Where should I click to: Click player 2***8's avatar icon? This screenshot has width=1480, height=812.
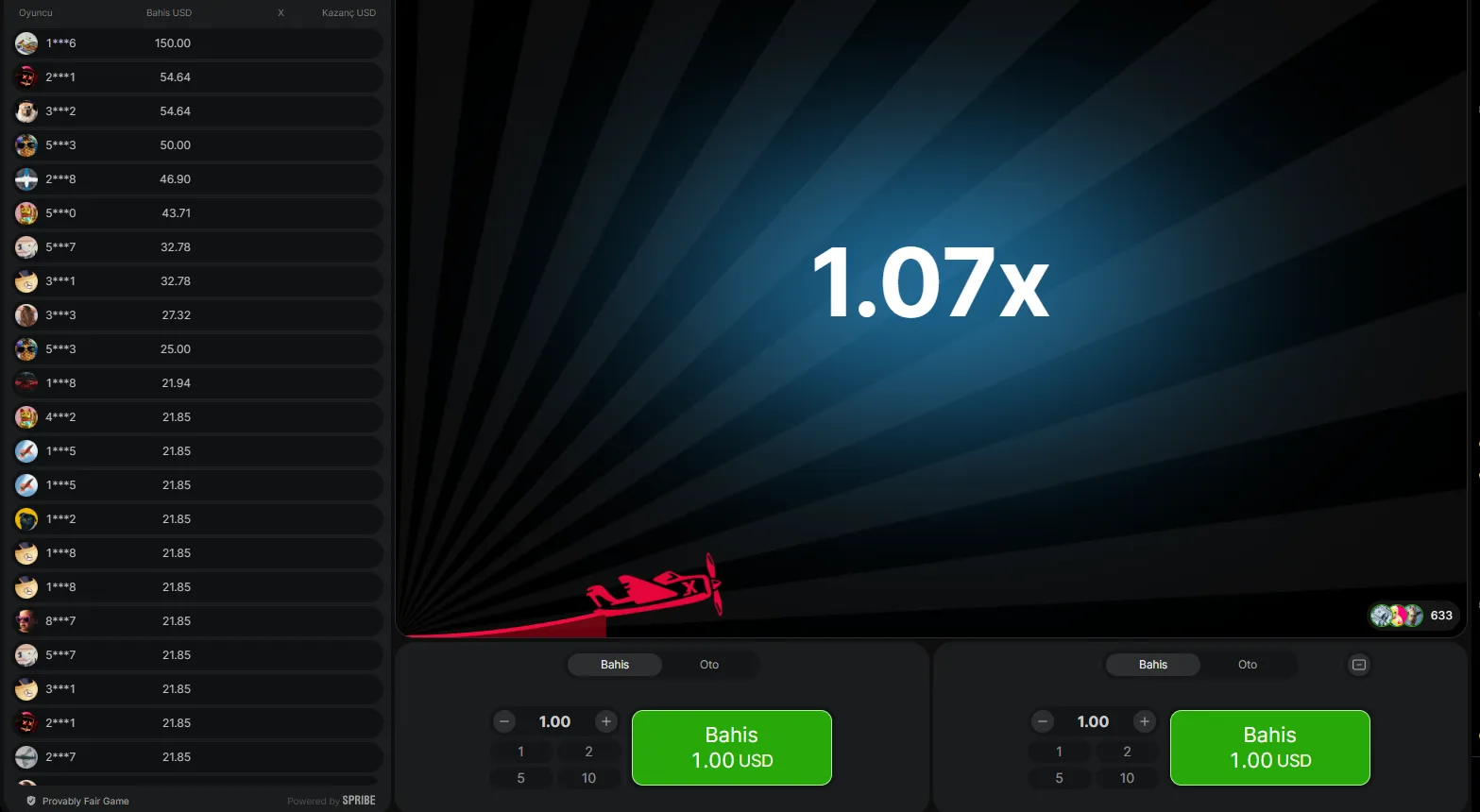pos(26,179)
